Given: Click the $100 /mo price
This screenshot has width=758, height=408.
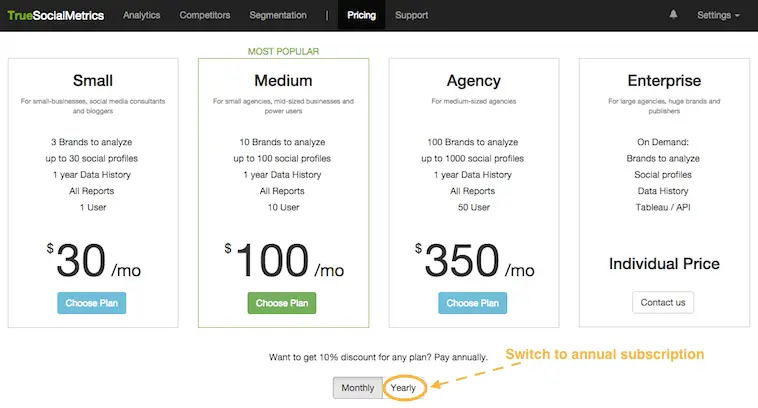Looking at the screenshot, I should click(283, 261).
